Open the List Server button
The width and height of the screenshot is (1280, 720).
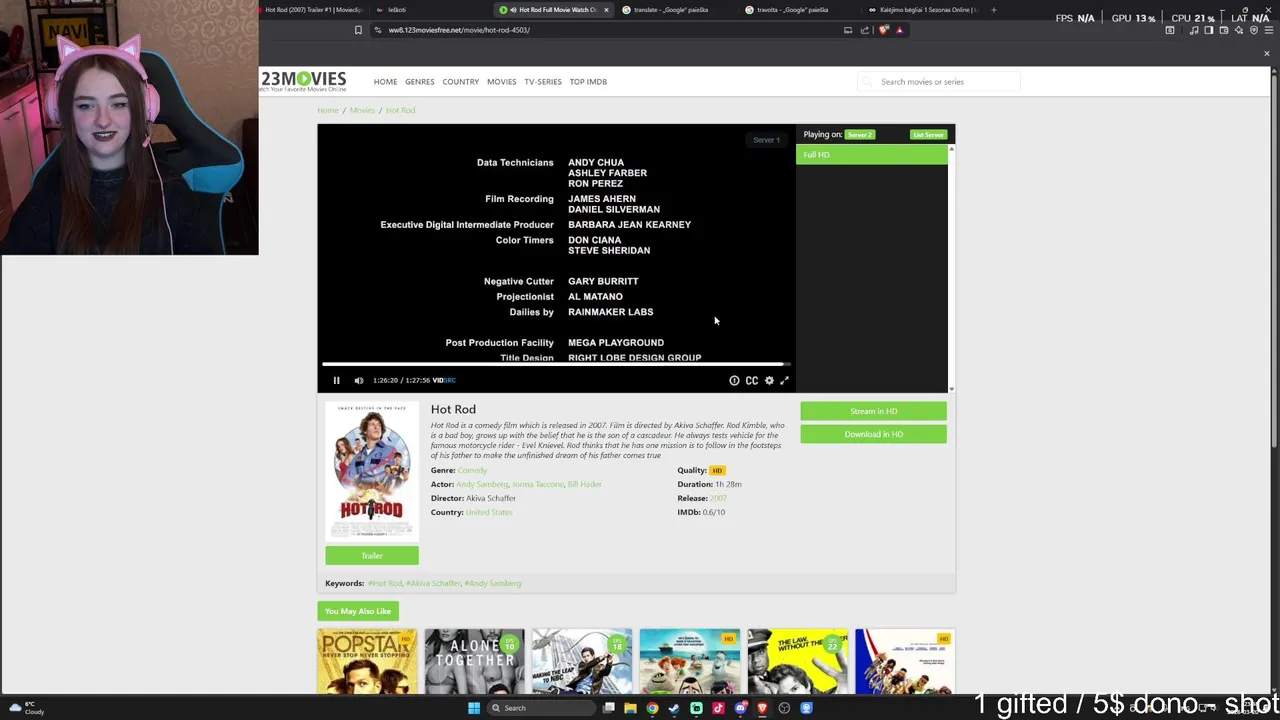928,135
